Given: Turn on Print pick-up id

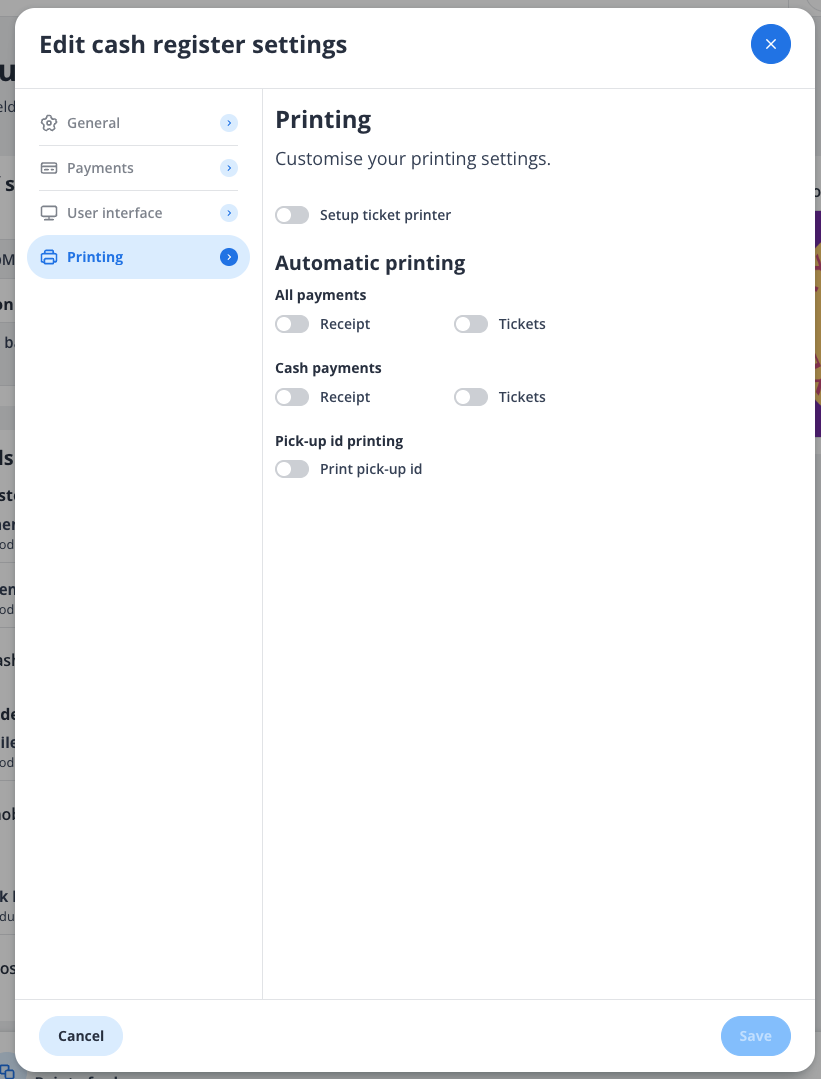Looking at the screenshot, I should pyautogui.click(x=292, y=468).
